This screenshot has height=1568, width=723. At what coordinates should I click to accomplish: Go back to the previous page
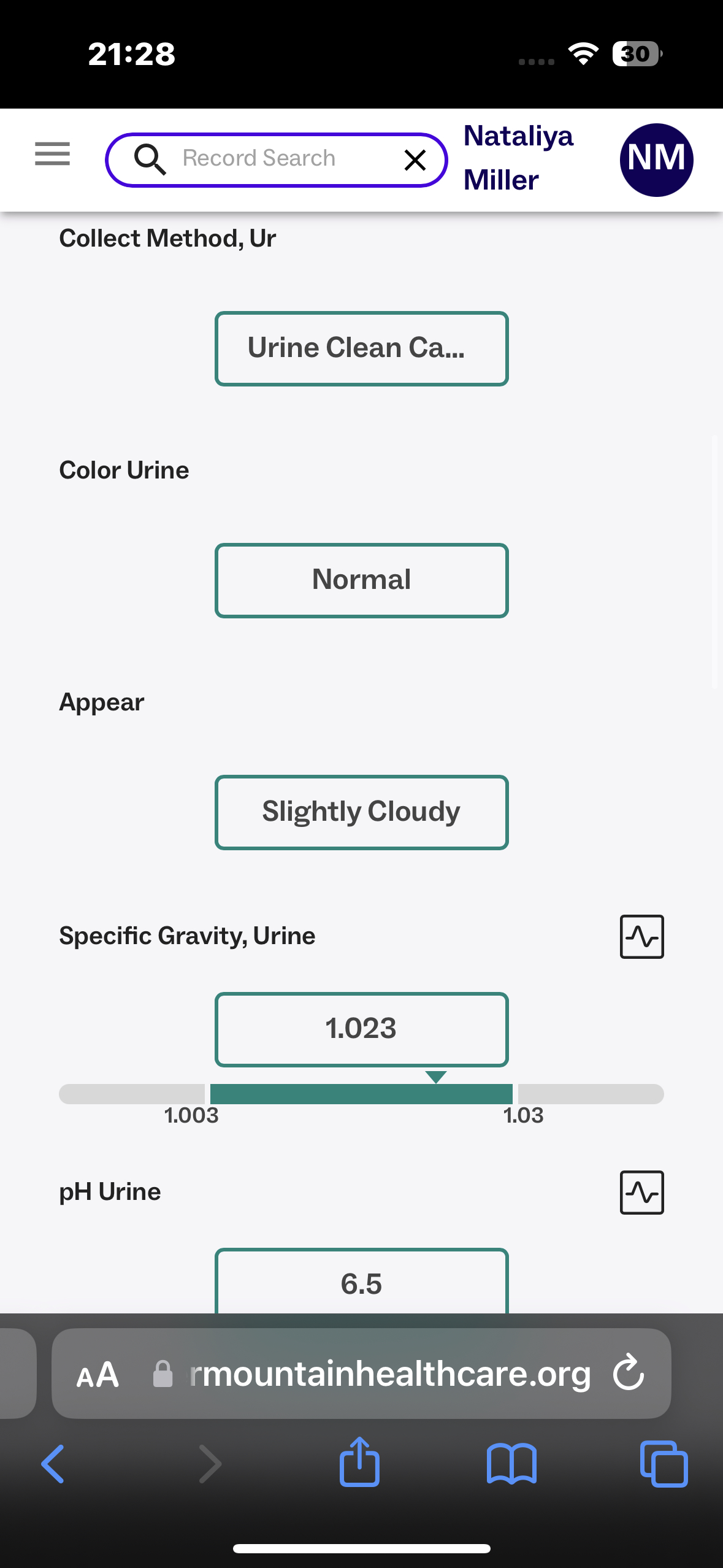pyautogui.click(x=53, y=1464)
